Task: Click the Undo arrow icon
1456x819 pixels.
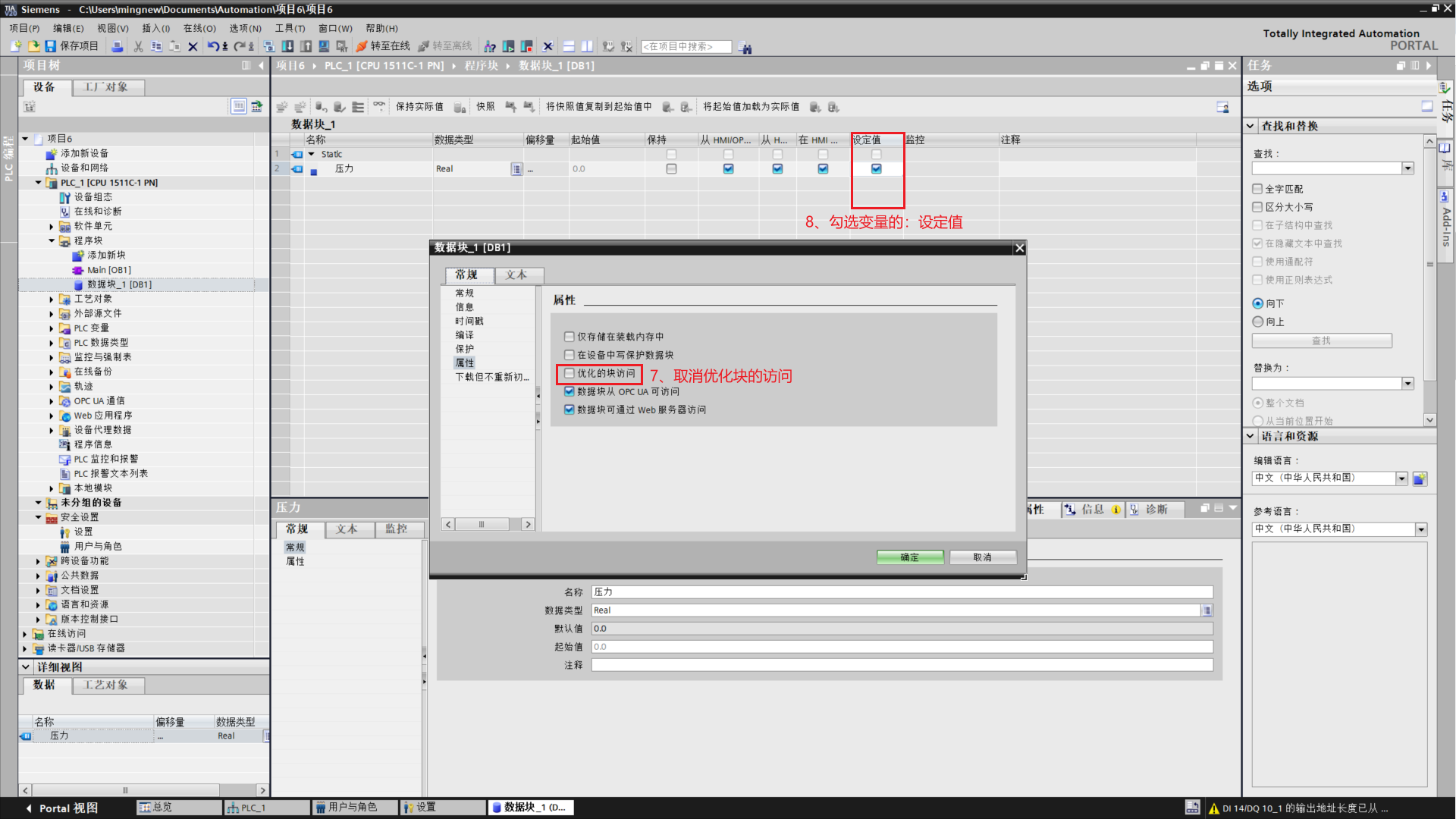Action: coord(213,46)
